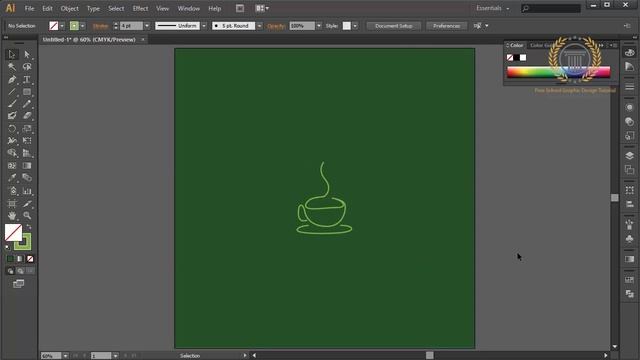Screen dimensions: 640x360
Task: Select the Artboard tool
Action: pos(11,203)
